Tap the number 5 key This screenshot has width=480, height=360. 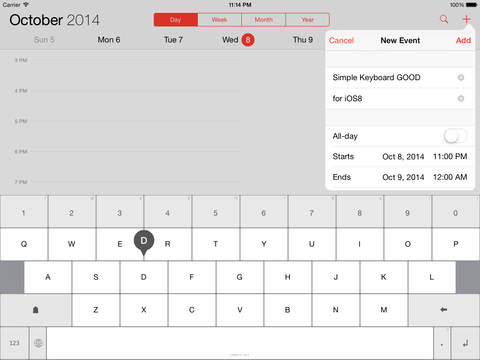216,212
